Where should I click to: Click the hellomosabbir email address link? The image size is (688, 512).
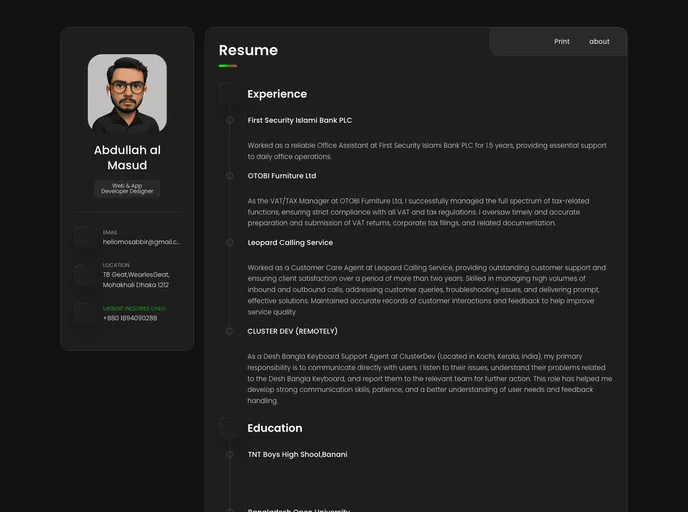(141, 242)
